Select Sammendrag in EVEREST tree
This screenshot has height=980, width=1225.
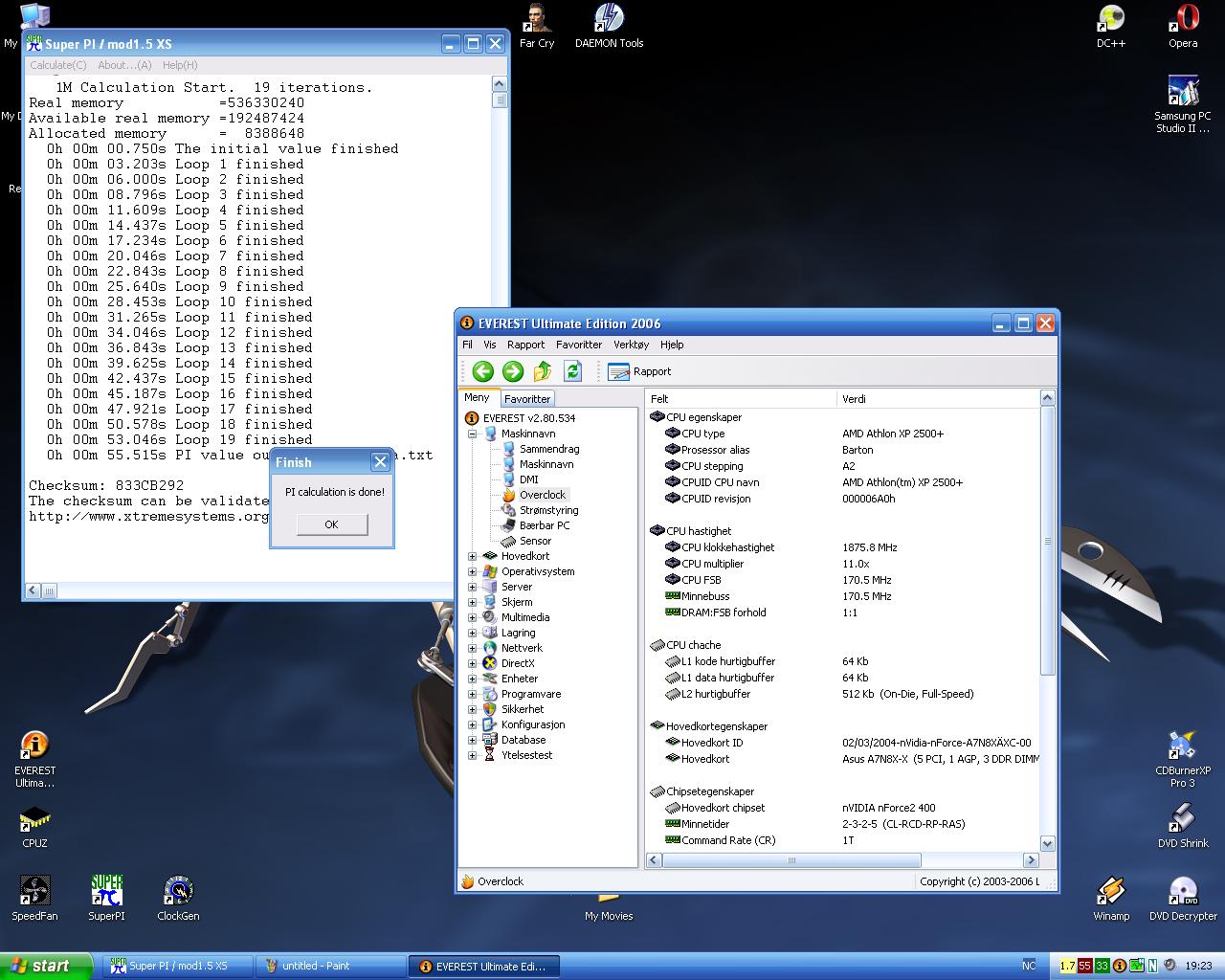[x=548, y=449]
